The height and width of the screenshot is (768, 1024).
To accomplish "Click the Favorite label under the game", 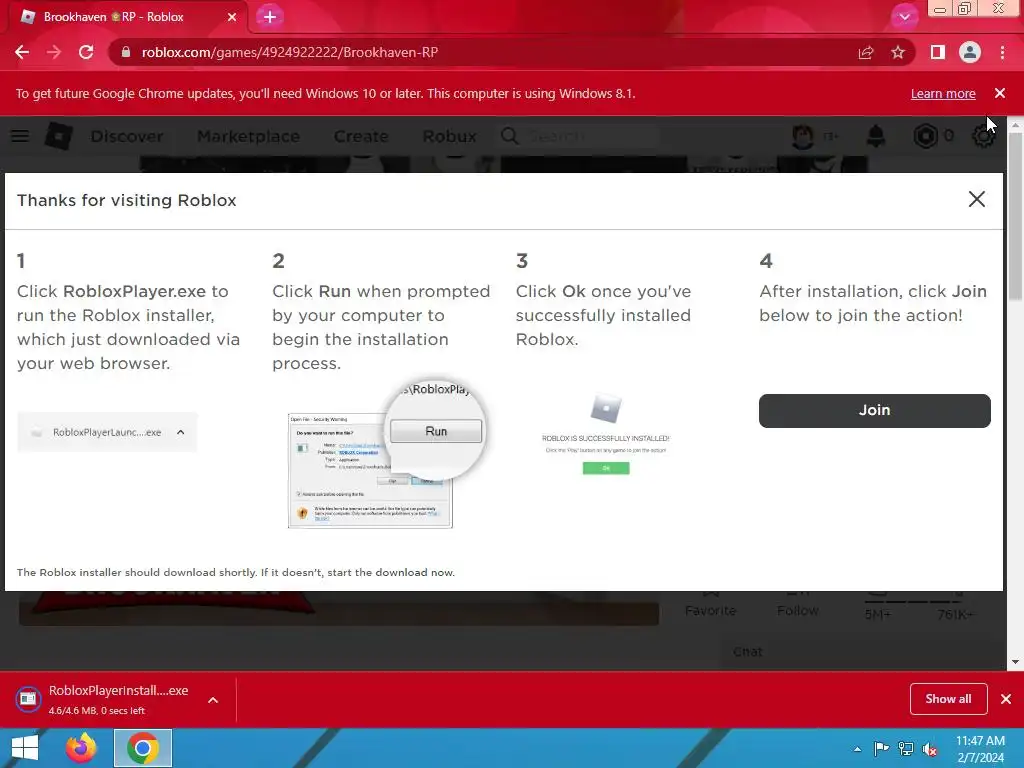I will tap(711, 611).
